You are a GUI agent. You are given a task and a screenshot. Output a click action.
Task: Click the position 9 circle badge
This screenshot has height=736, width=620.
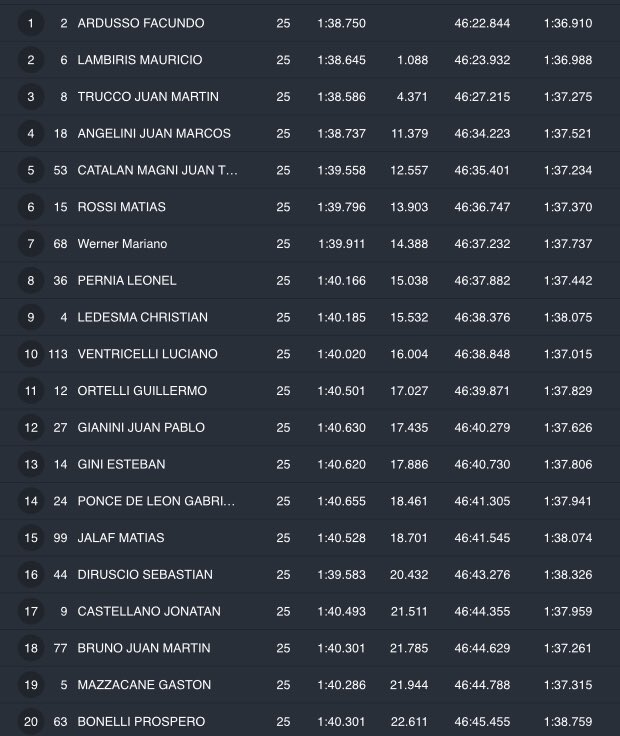31,317
